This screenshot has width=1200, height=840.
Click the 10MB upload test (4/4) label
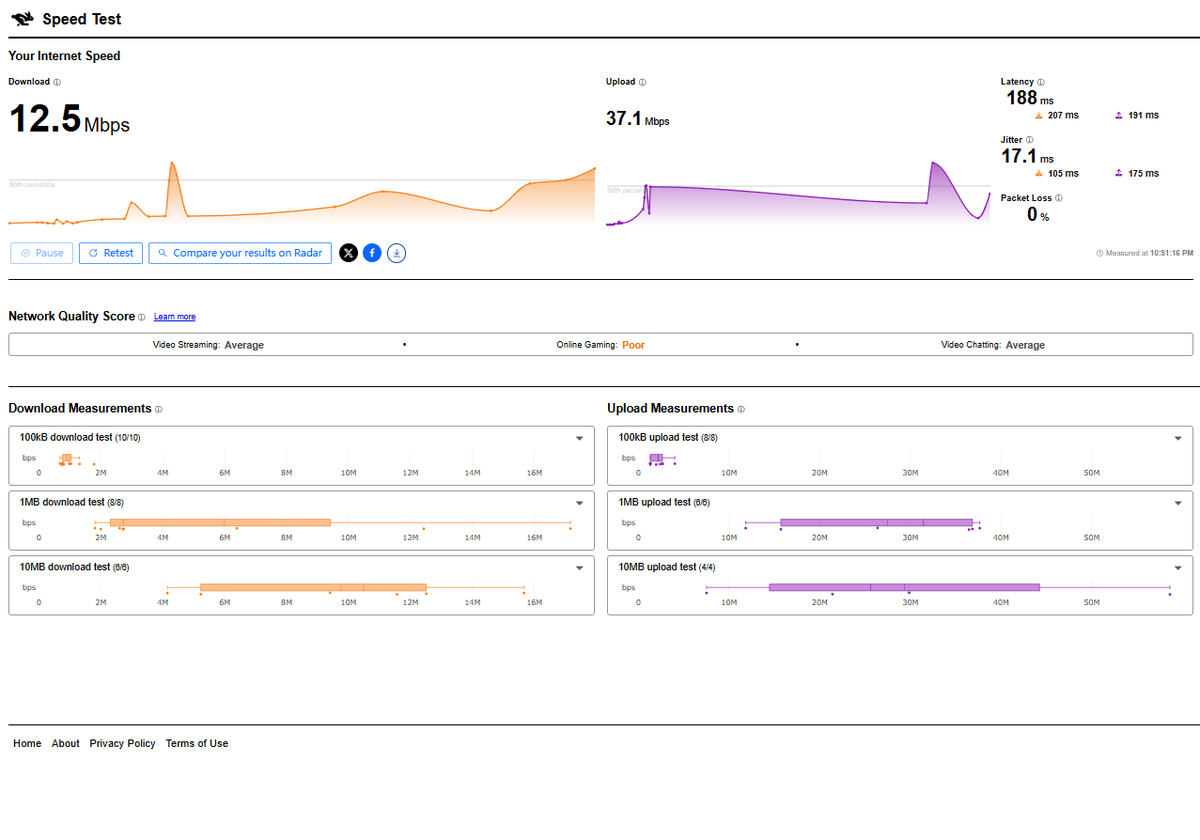click(x=667, y=568)
